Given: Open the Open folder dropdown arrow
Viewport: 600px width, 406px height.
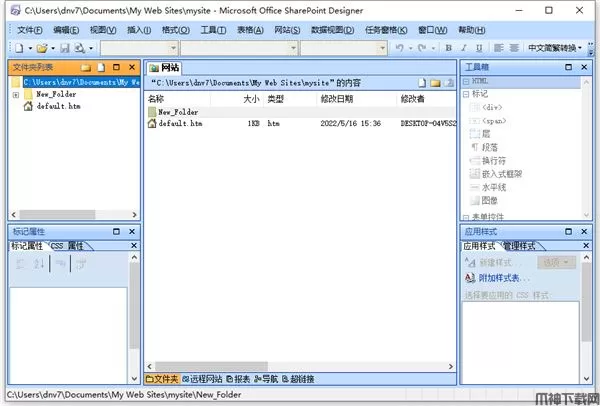Looking at the screenshot, I should pyautogui.click(x=53, y=48).
